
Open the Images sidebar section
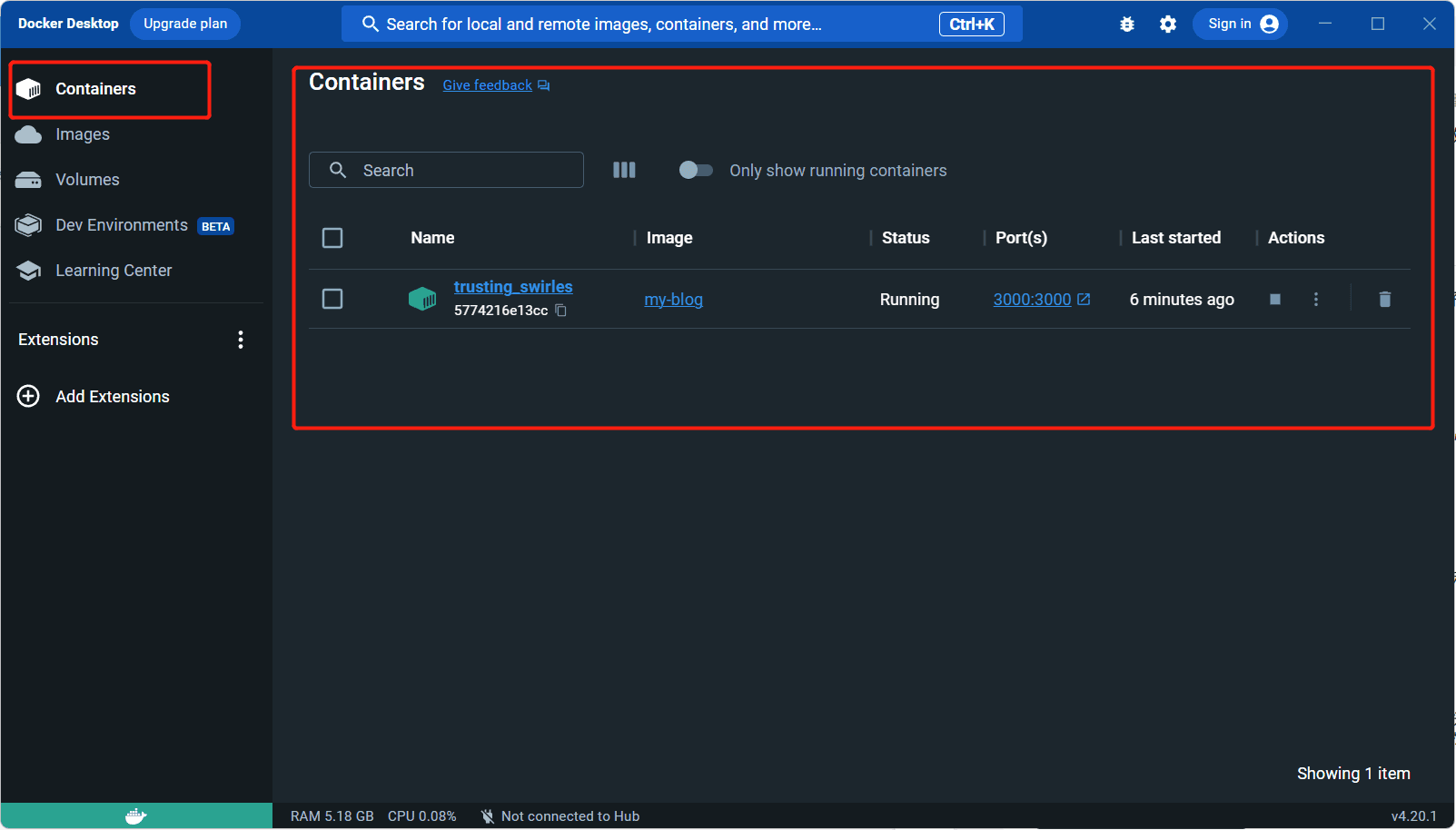[136, 134]
